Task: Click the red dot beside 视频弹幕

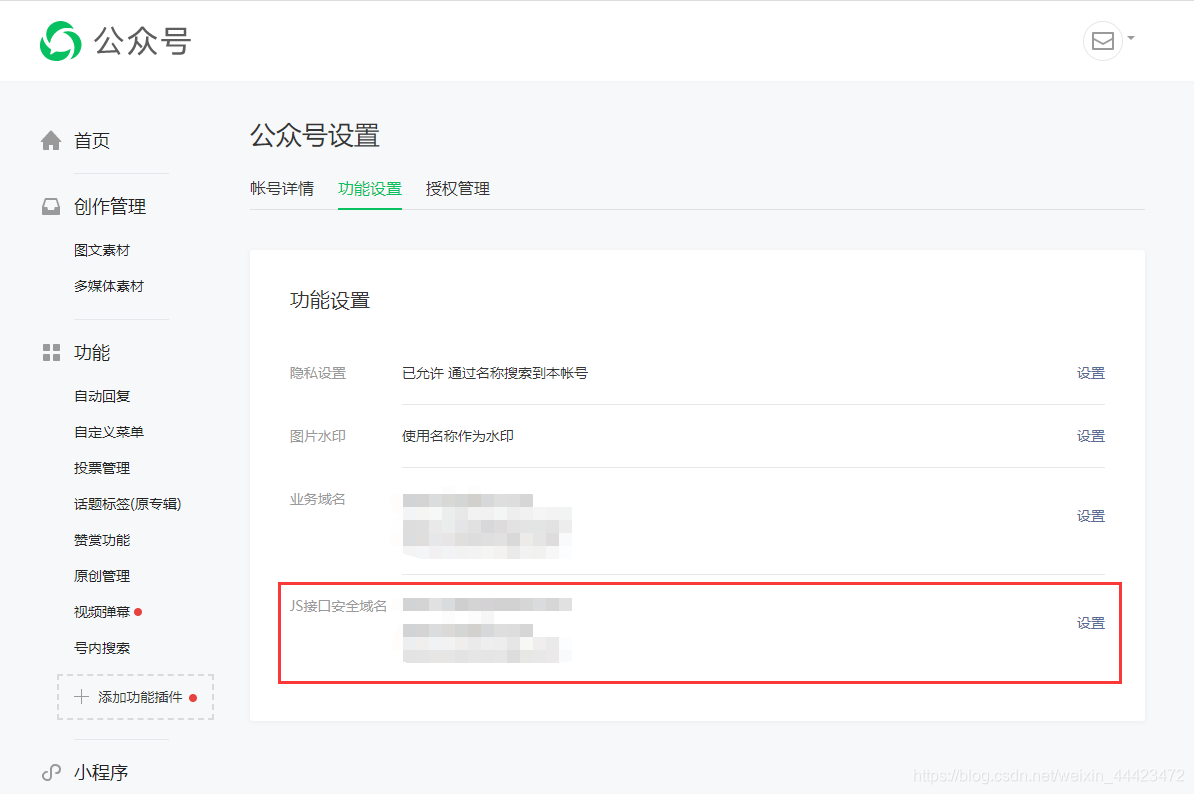Action: (138, 609)
